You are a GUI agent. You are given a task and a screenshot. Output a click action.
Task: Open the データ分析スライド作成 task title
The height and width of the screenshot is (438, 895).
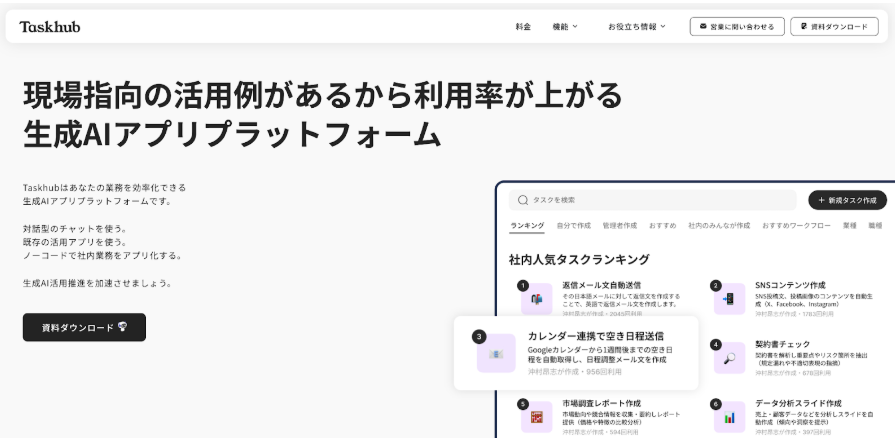(799, 403)
